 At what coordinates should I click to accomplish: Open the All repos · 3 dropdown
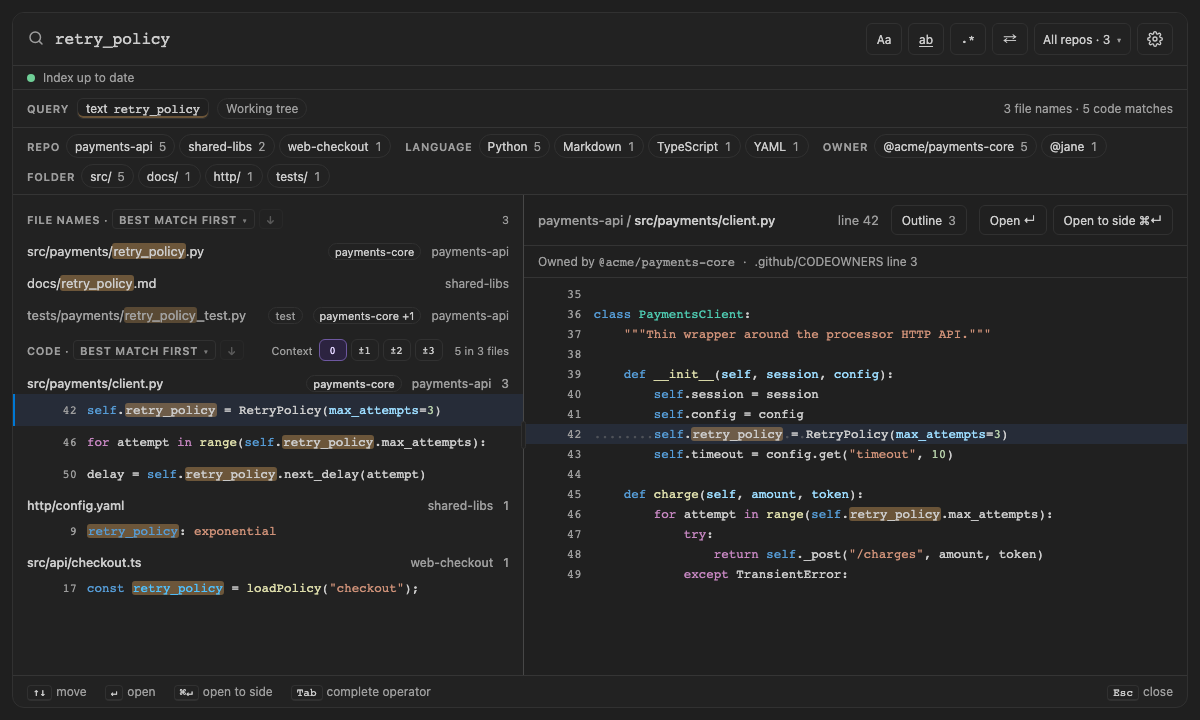tap(1082, 39)
